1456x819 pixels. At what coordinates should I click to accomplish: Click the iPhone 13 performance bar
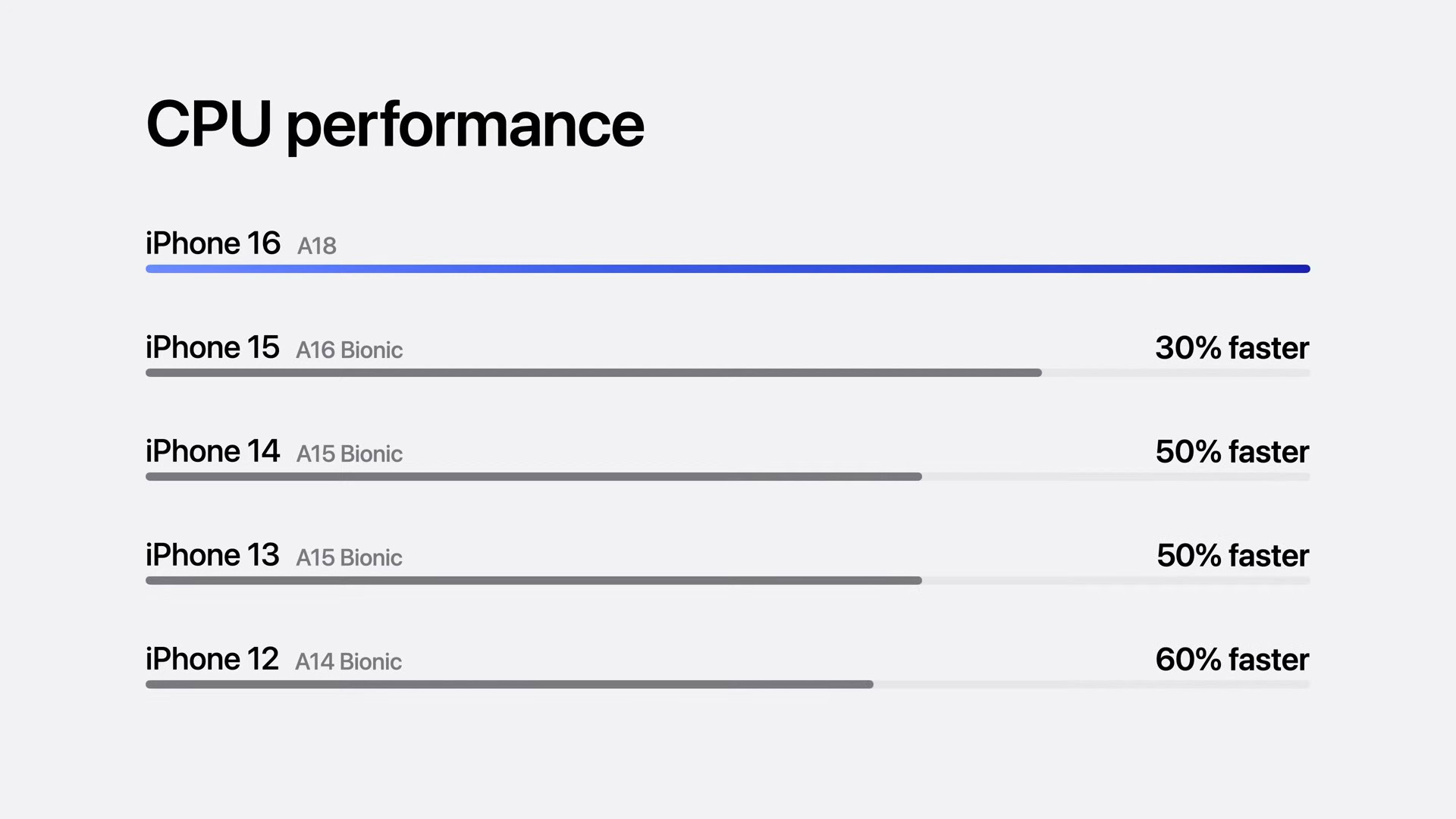533,580
